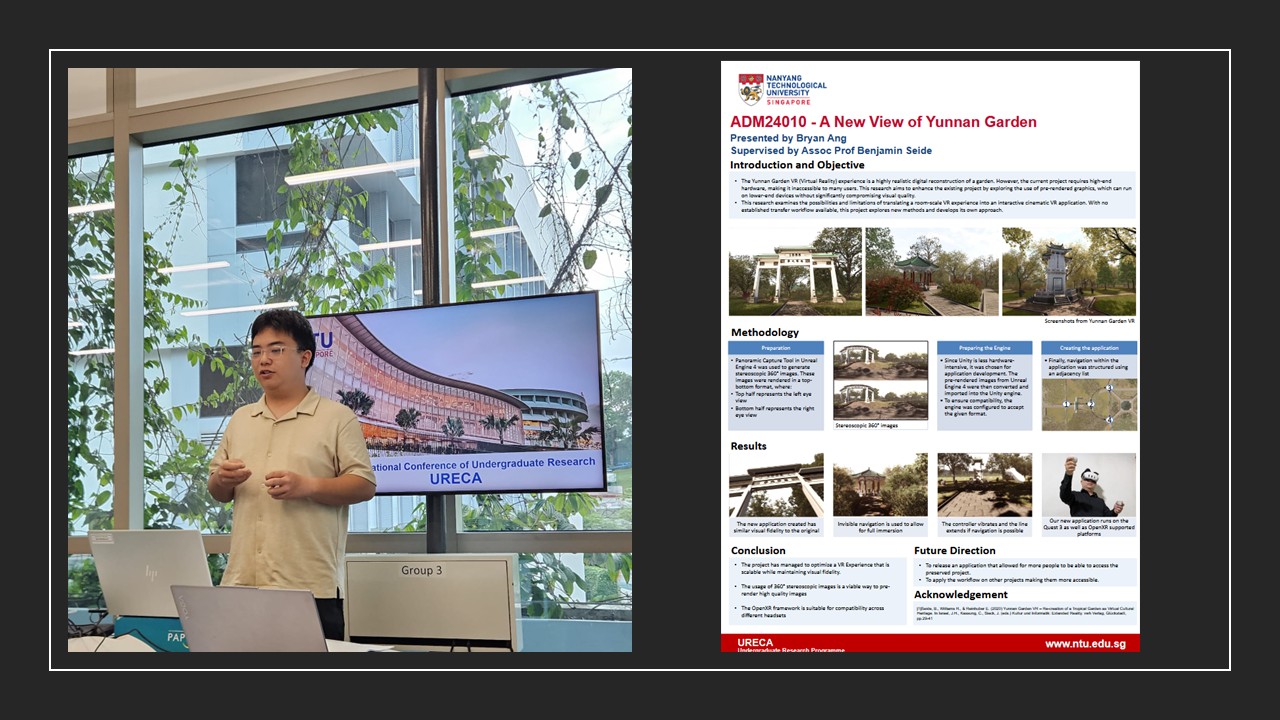Click caption 'The new application created has similar visual fidelity'
The height and width of the screenshot is (720, 1280).
click(776, 527)
